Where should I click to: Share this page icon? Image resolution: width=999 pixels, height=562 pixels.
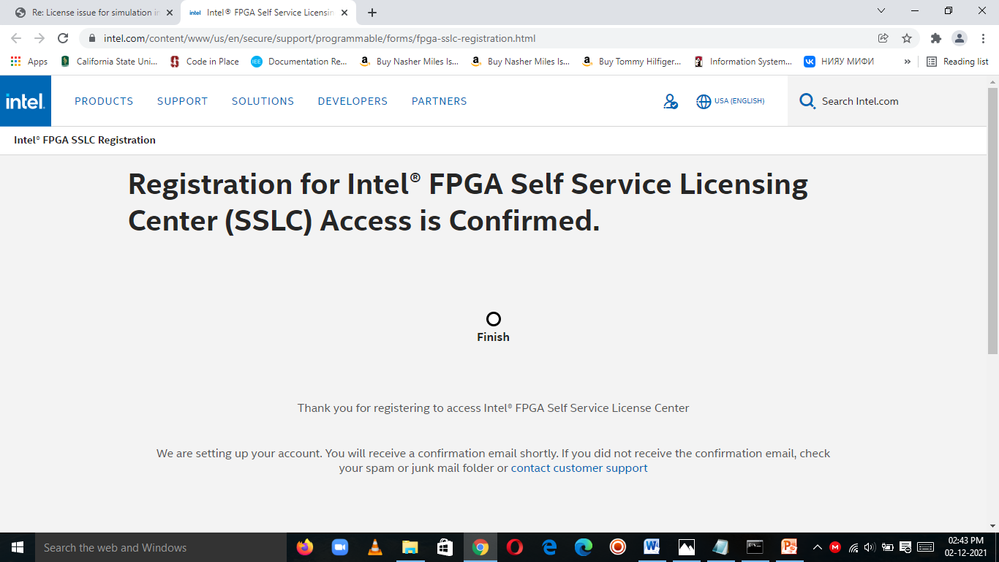click(x=883, y=38)
